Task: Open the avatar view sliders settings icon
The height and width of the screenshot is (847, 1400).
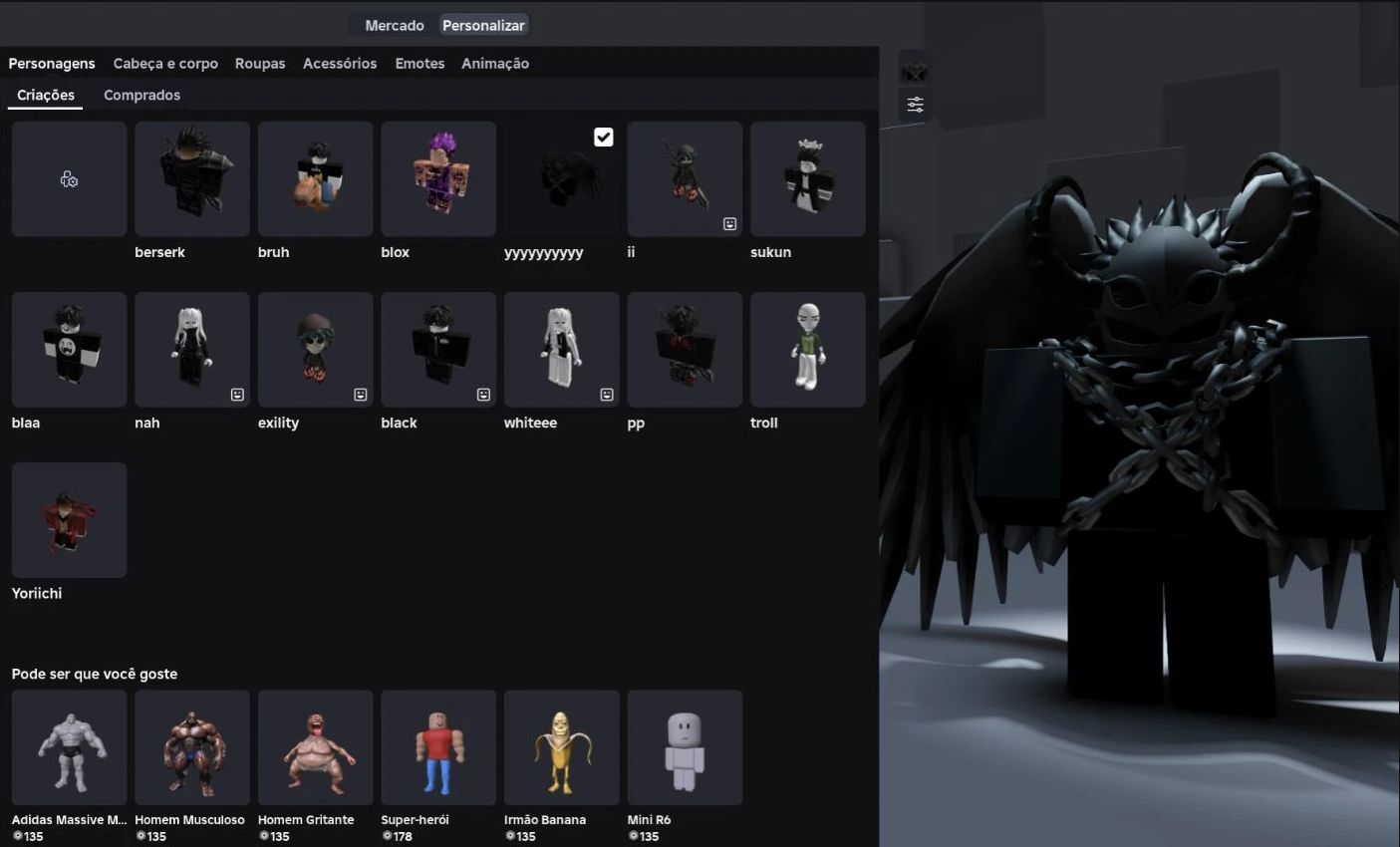Action: pyautogui.click(x=915, y=105)
